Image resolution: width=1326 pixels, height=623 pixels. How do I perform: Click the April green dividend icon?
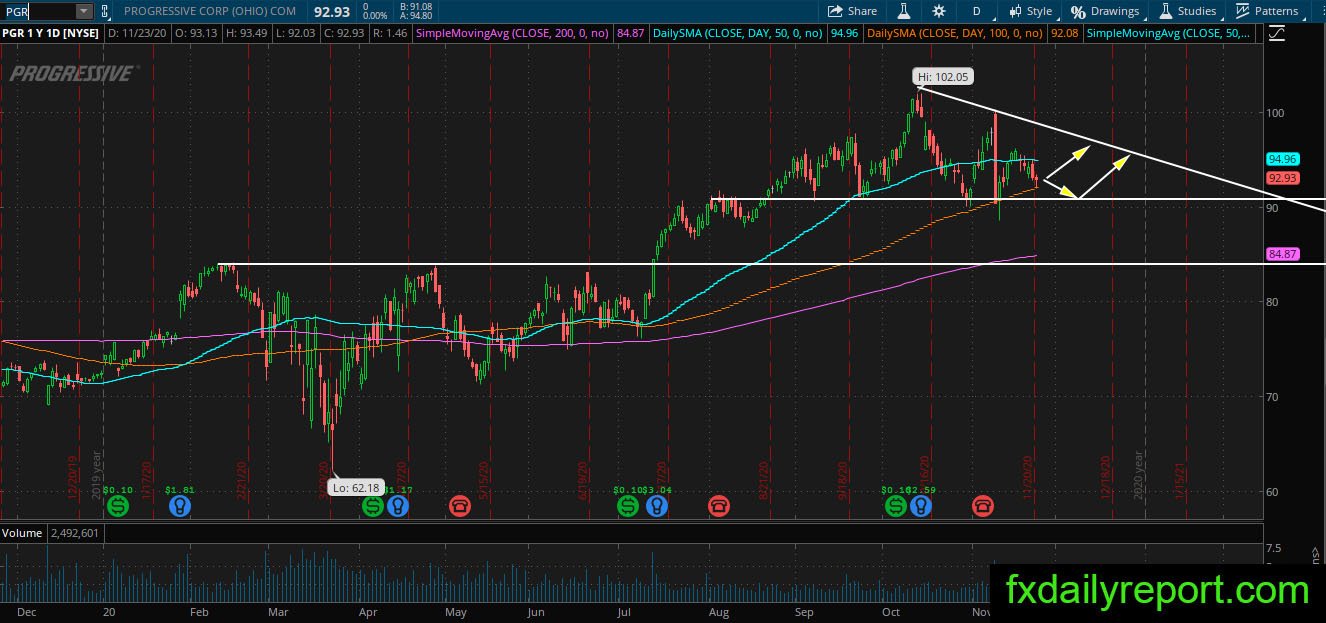[x=372, y=506]
